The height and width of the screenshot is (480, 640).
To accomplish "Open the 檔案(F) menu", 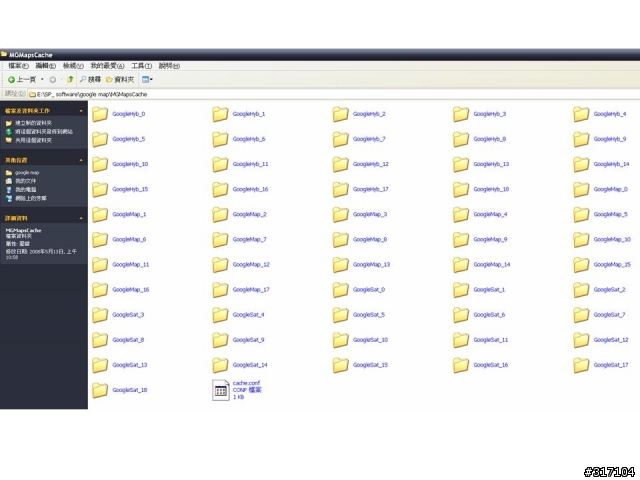I will pos(18,66).
